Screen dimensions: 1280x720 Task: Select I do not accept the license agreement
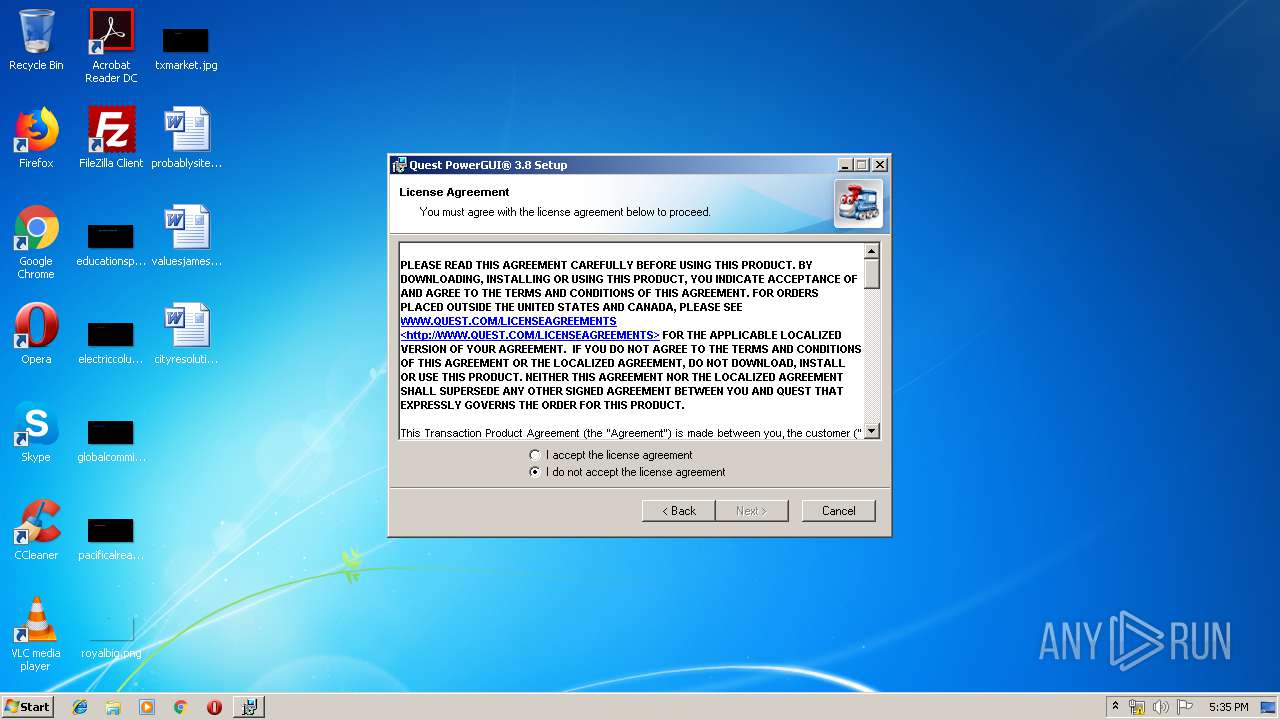628,472
